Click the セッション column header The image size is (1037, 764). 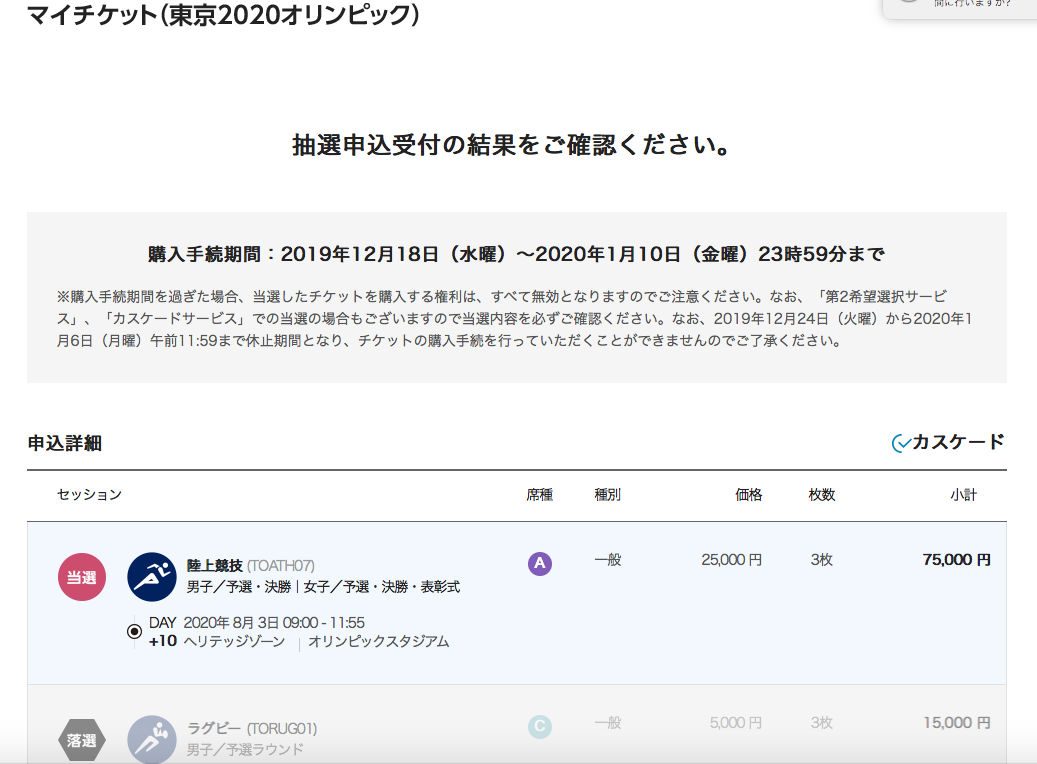tap(89, 495)
